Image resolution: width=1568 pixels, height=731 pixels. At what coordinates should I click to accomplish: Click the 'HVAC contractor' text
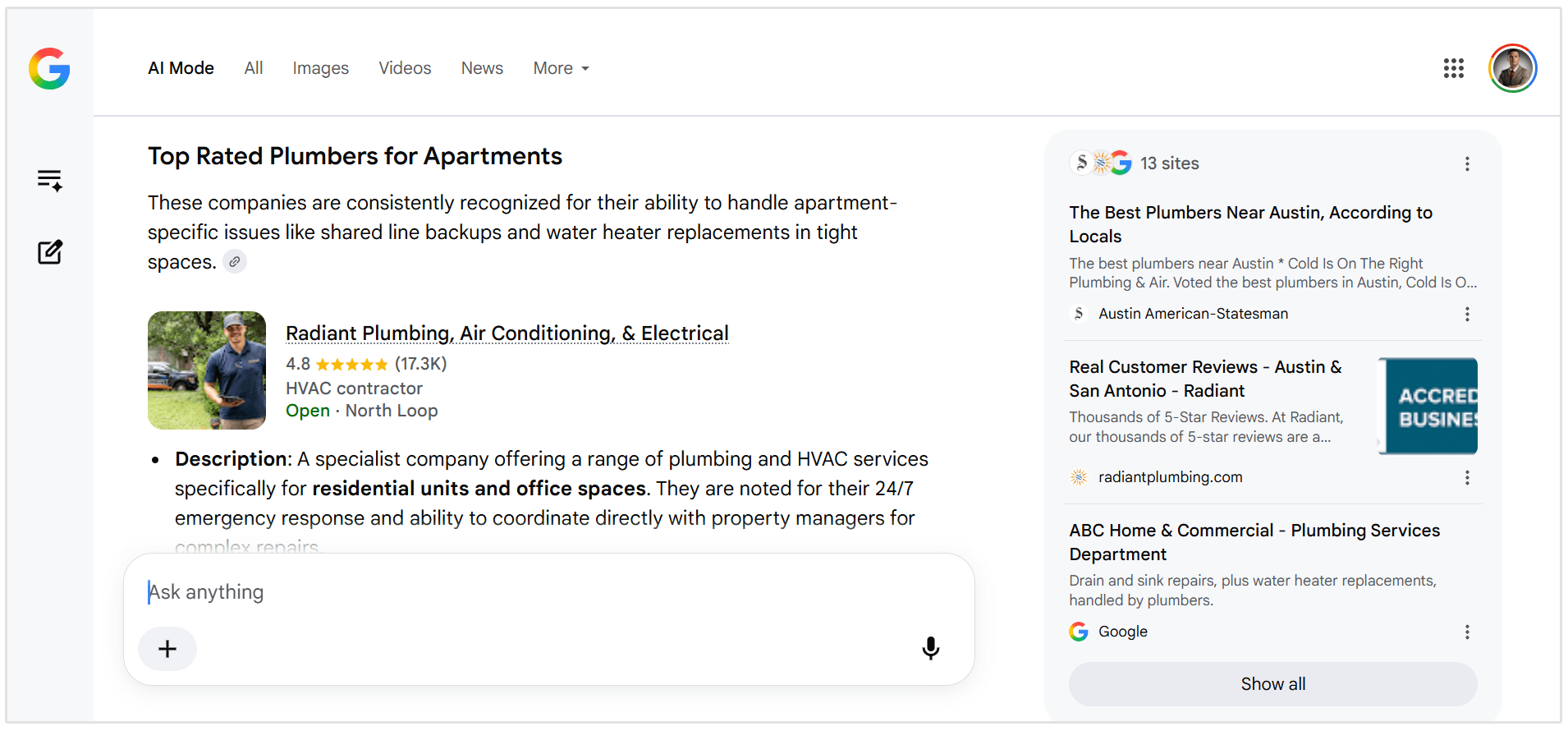(x=354, y=388)
